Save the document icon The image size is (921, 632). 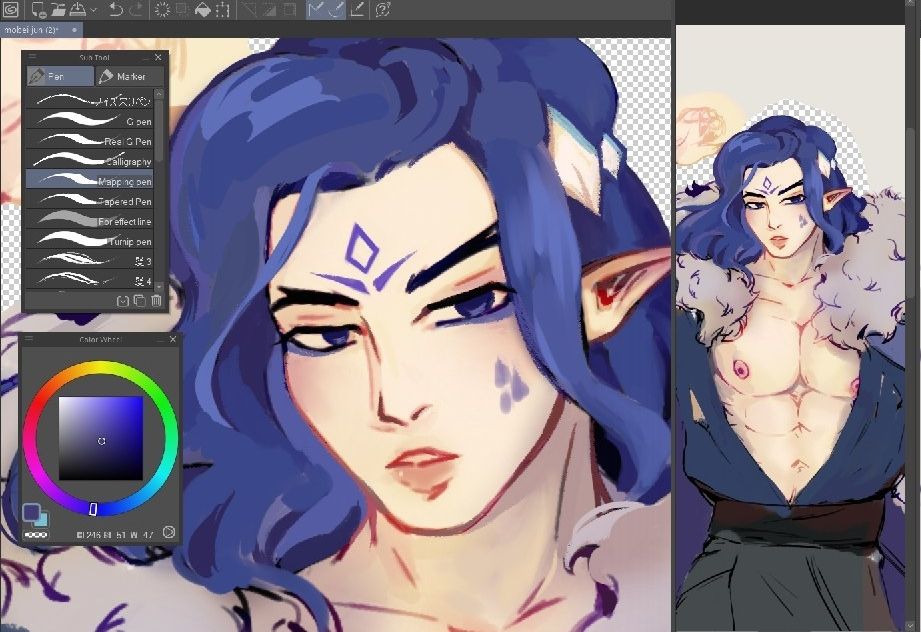78,9
